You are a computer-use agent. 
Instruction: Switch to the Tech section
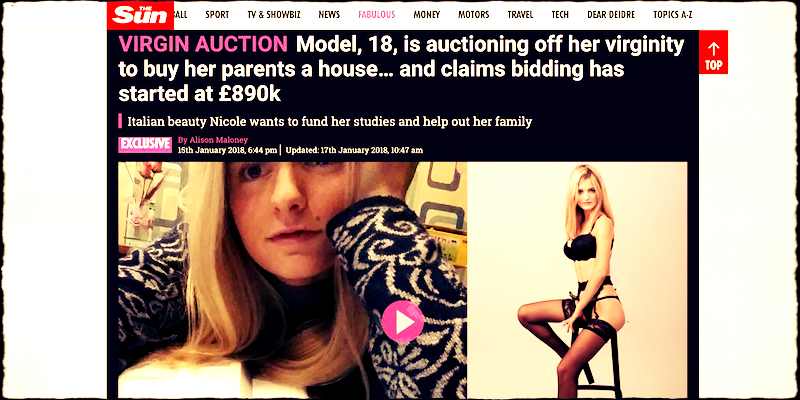(x=560, y=15)
